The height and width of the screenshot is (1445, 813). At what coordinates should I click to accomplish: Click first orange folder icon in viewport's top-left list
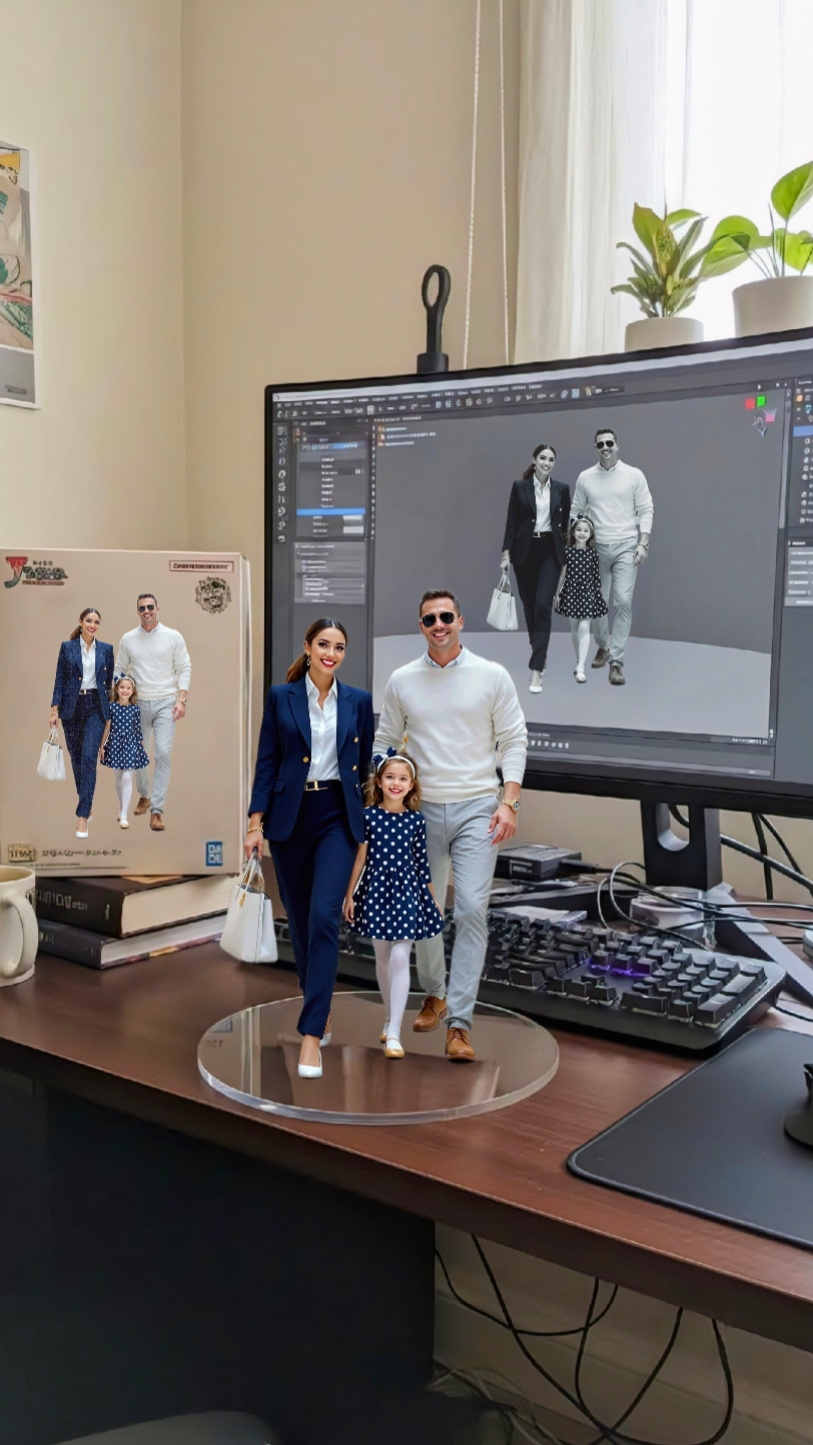coord(381,427)
